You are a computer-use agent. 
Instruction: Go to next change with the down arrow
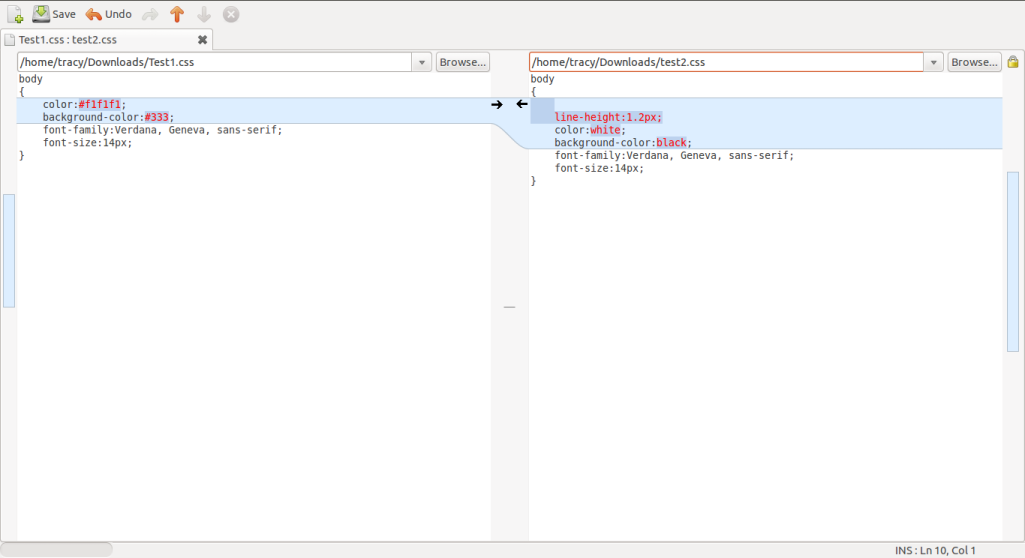pos(204,14)
